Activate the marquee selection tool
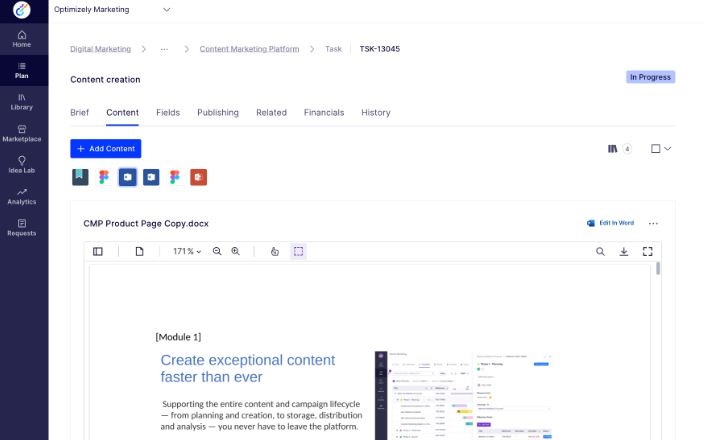 (x=299, y=251)
